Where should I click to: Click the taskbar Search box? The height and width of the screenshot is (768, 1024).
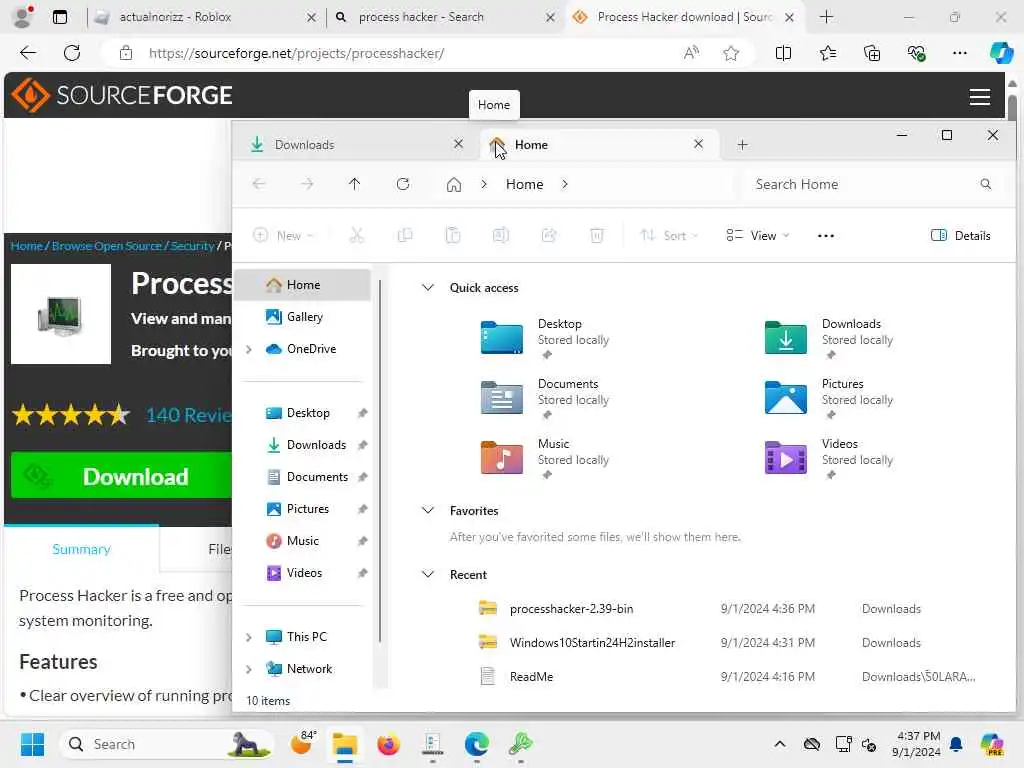167,744
